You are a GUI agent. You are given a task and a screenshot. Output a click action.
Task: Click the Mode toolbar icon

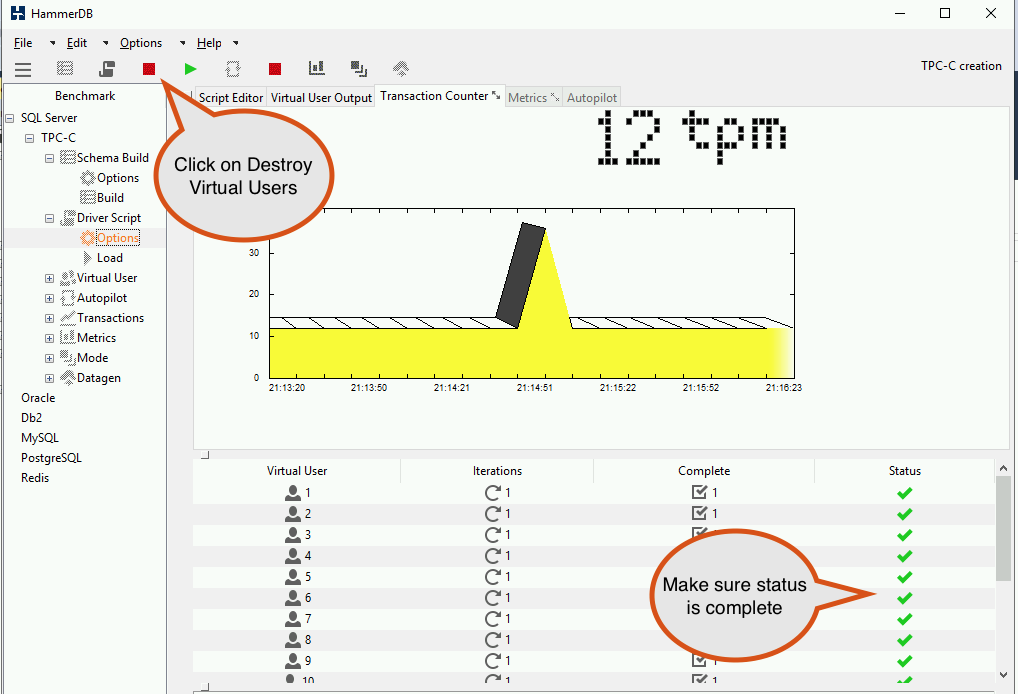(x=359, y=68)
